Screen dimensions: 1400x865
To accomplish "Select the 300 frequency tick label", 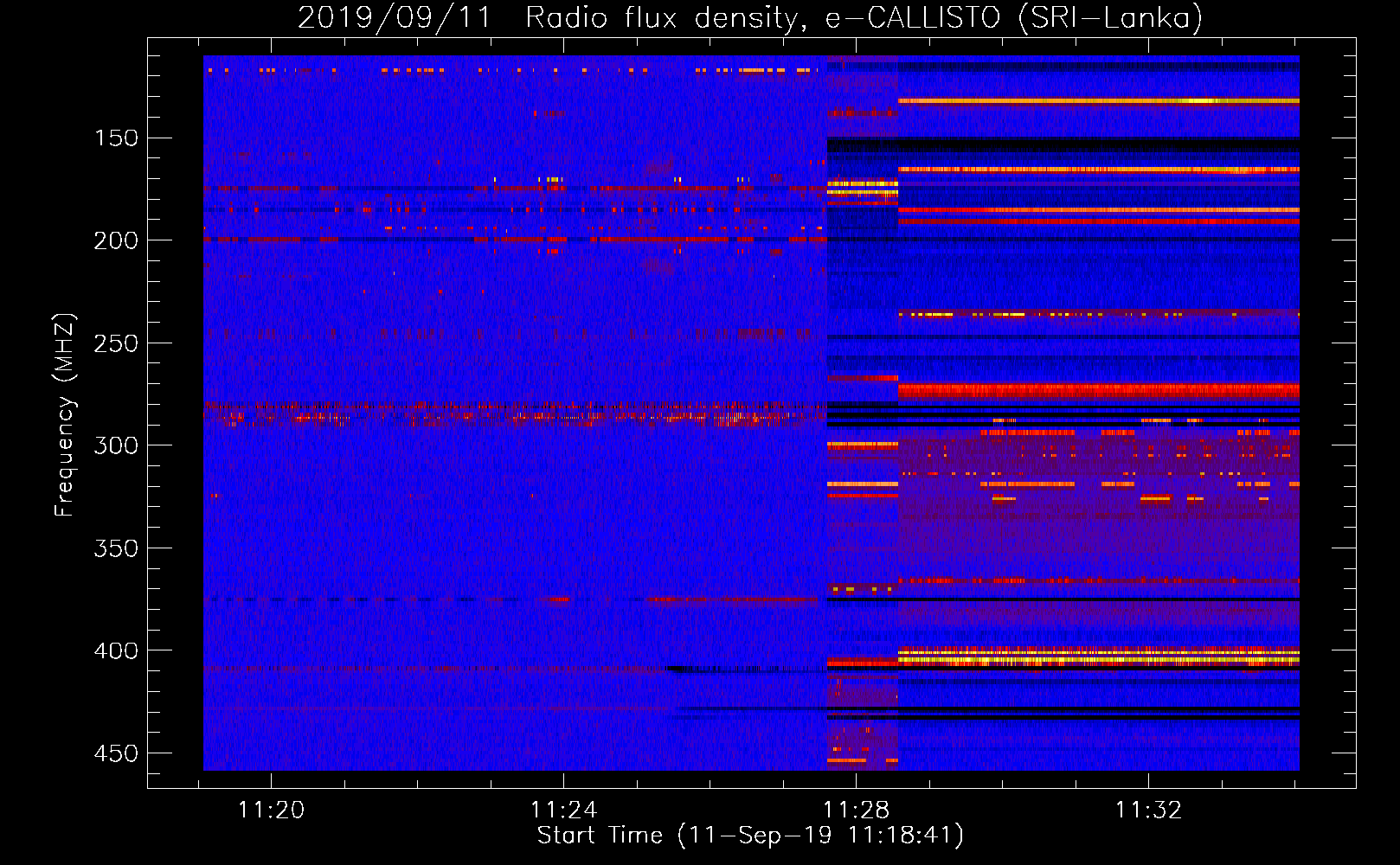I will pyautogui.click(x=116, y=445).
